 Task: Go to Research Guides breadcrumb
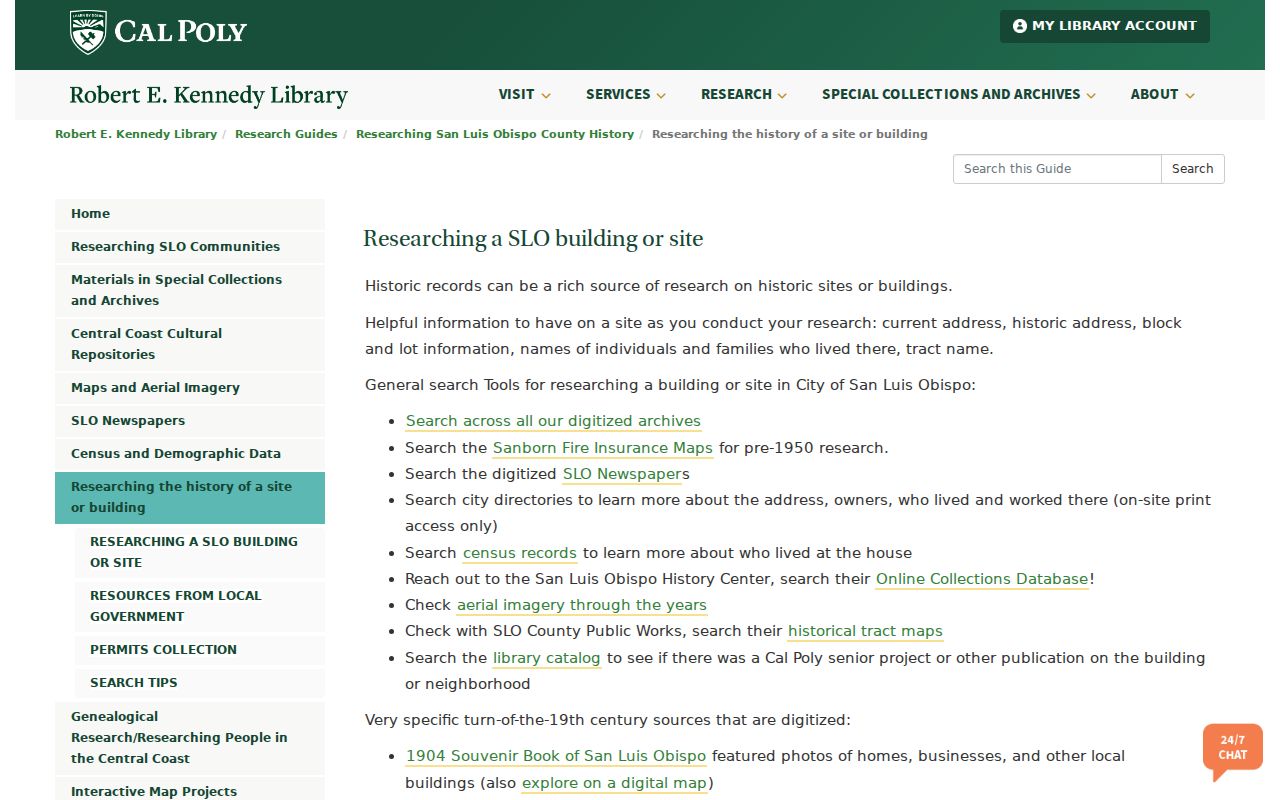pos(286,134)
